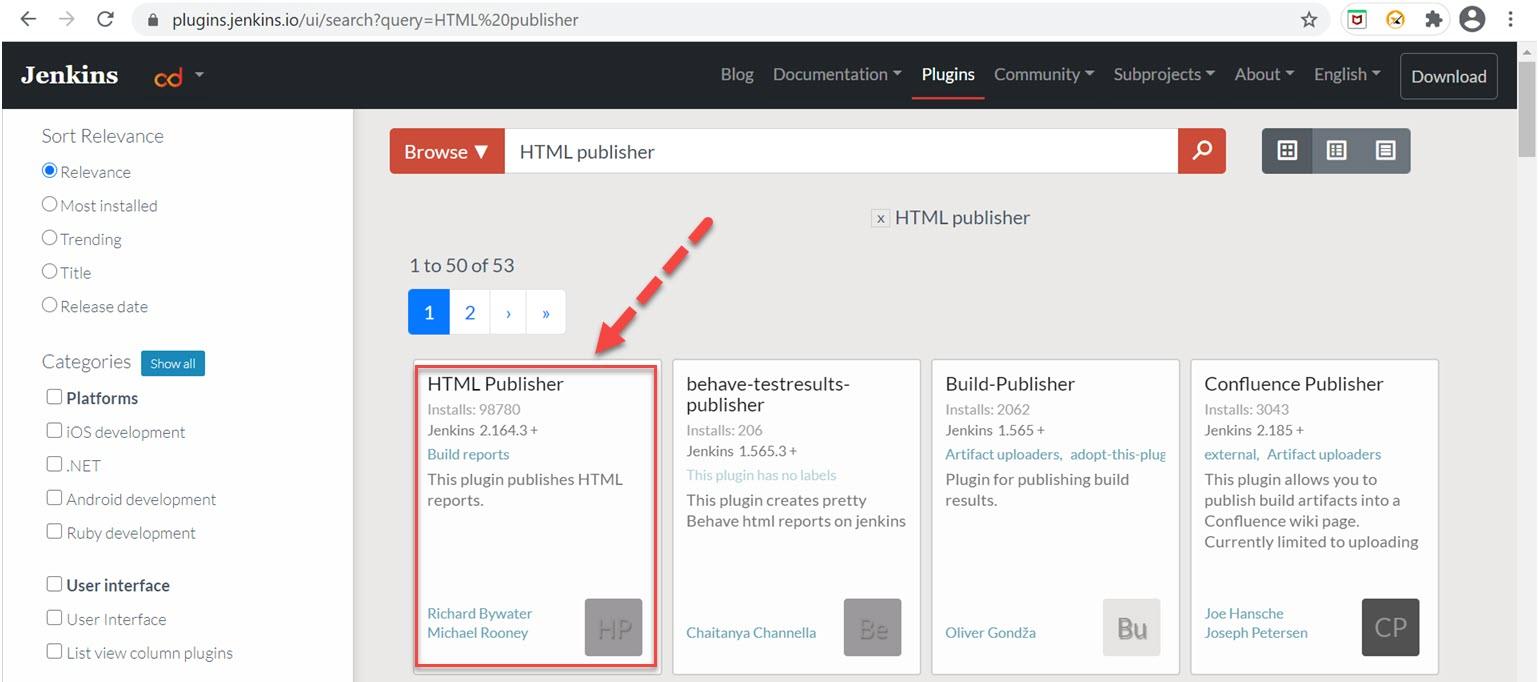The width and height of the screenshot is (1538, 682).
Task: Click author Chaitanya Channella
Action: [x=751, y=632]
